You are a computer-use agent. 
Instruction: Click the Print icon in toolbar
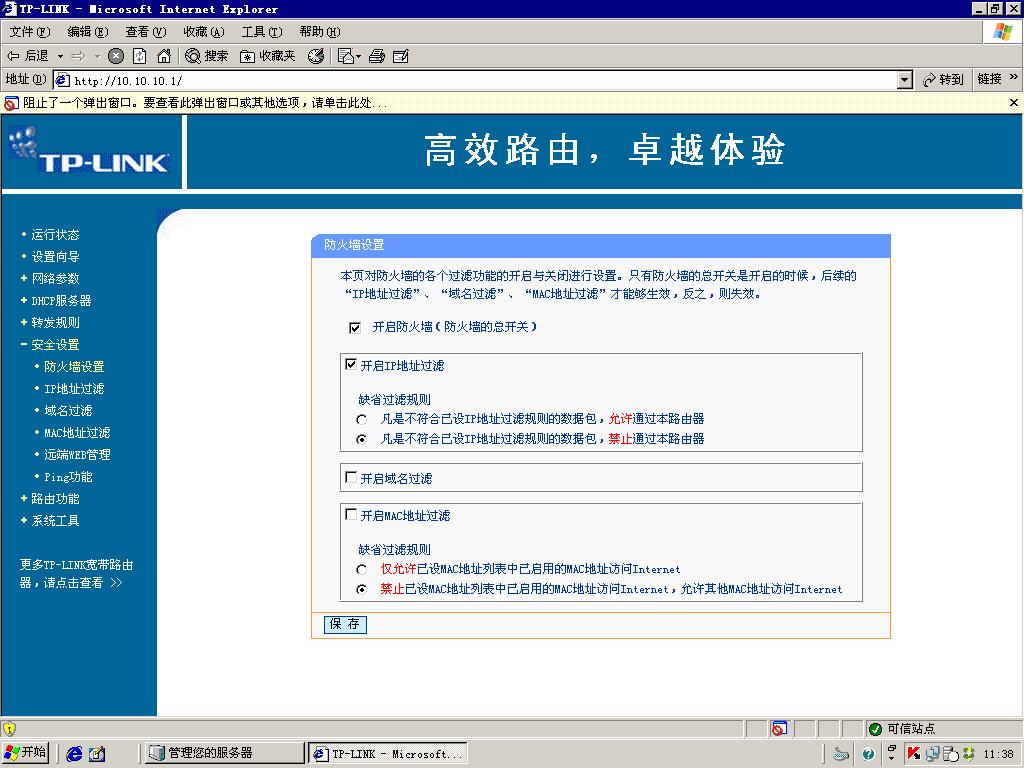coord(377,56)
